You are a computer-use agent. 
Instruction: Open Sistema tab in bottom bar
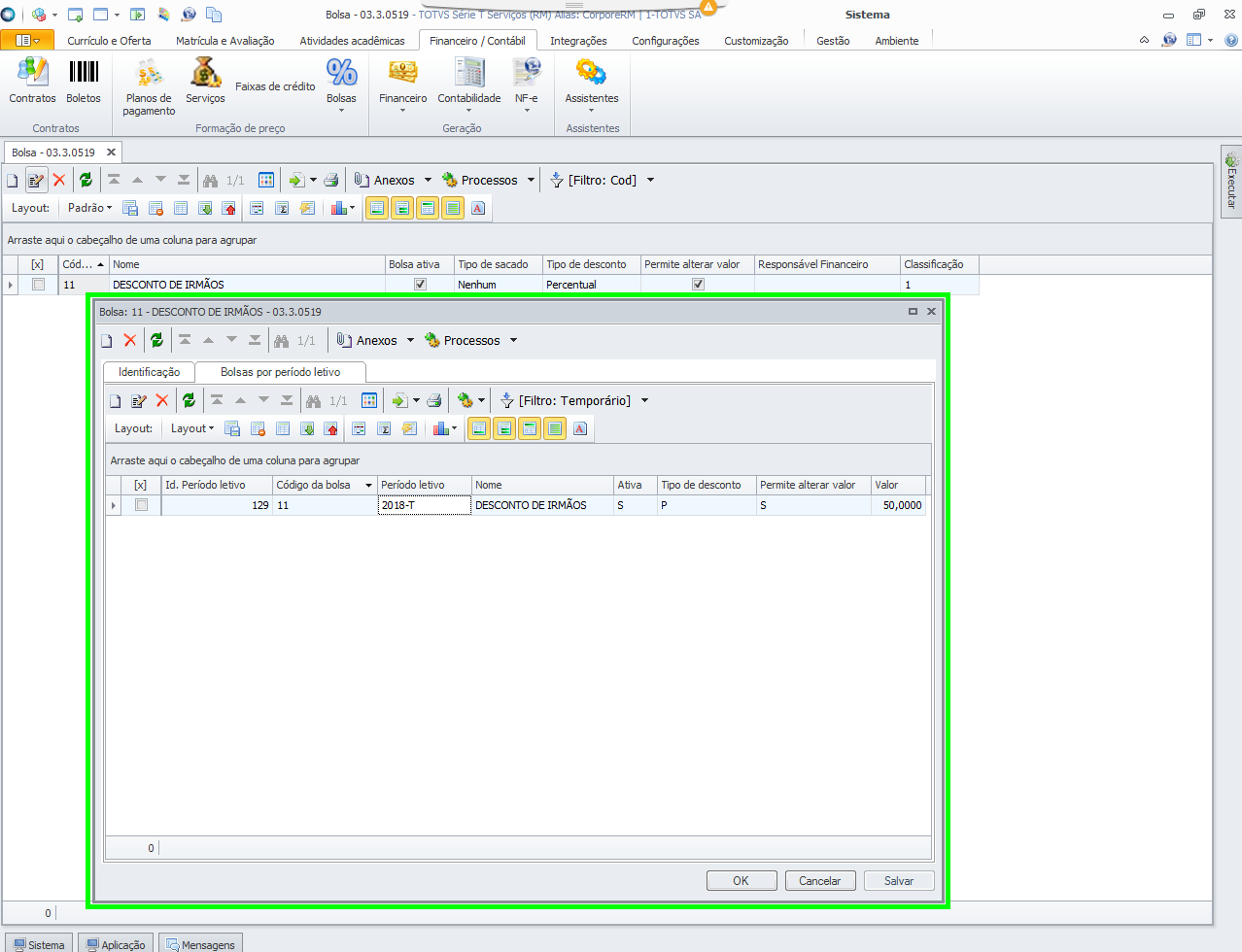[x=38, y=944]
